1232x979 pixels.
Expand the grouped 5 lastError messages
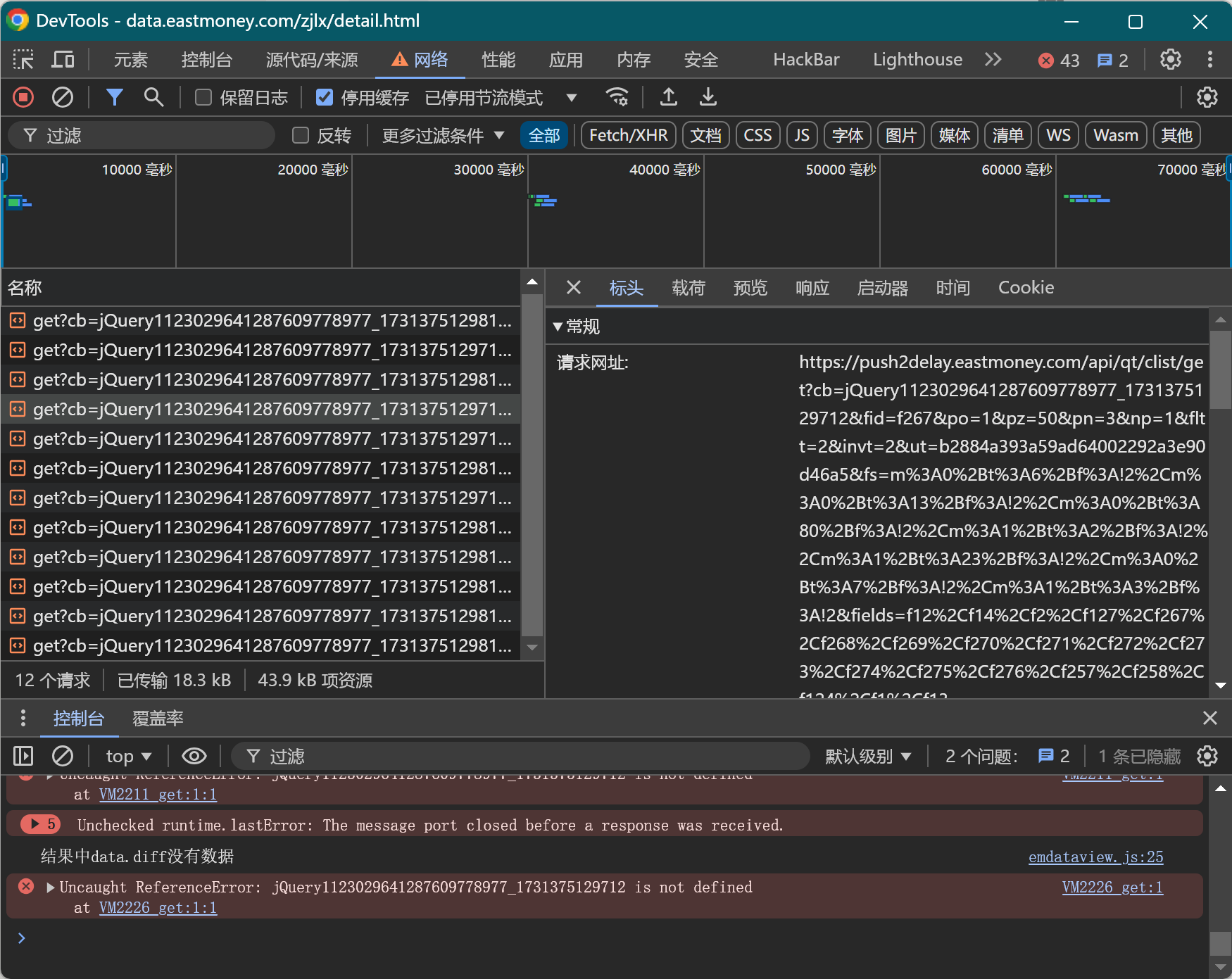point(40,823)
